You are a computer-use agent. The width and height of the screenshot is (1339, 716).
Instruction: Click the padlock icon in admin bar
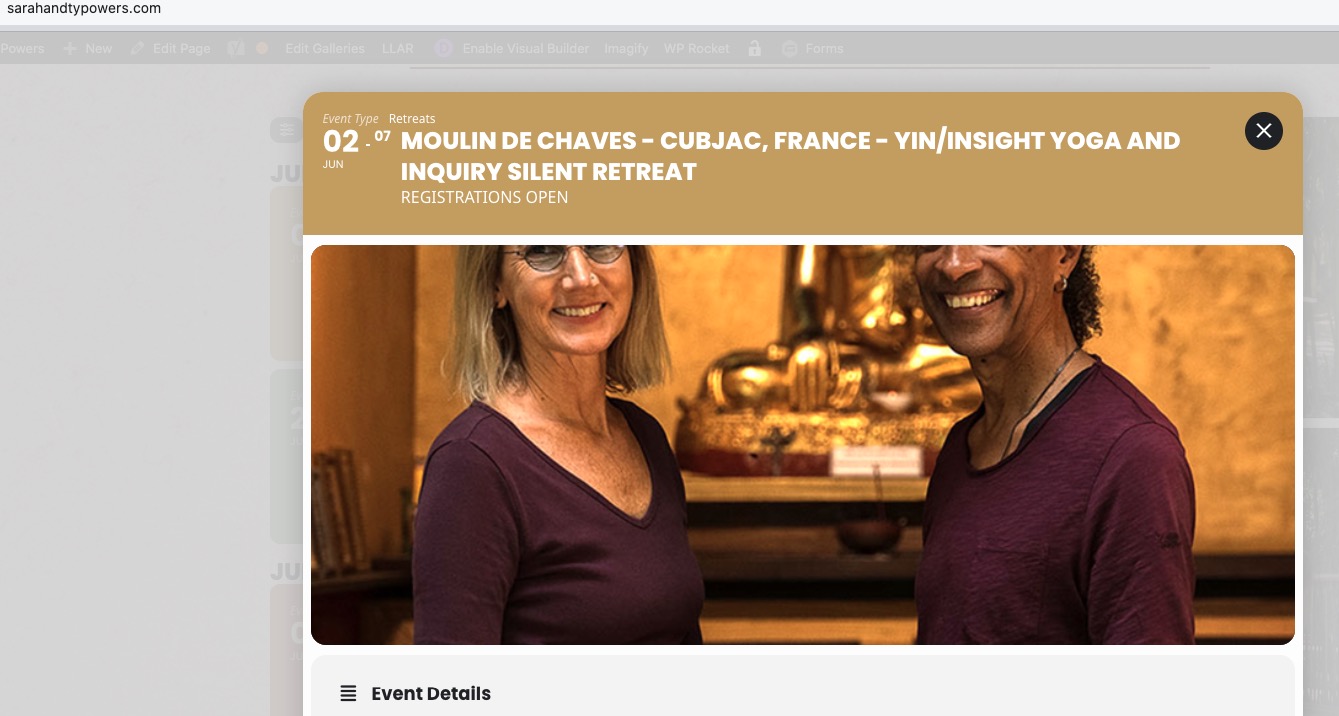tap(755, 48)
